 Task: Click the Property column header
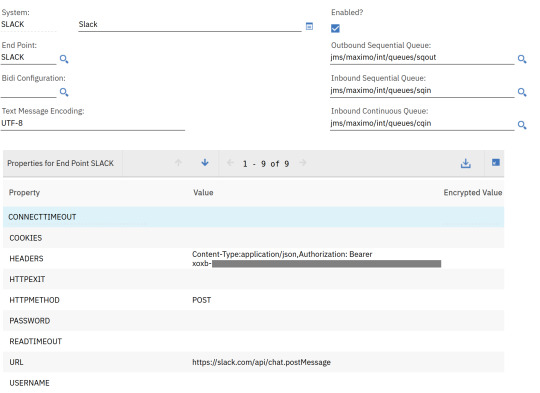point(24,193)
